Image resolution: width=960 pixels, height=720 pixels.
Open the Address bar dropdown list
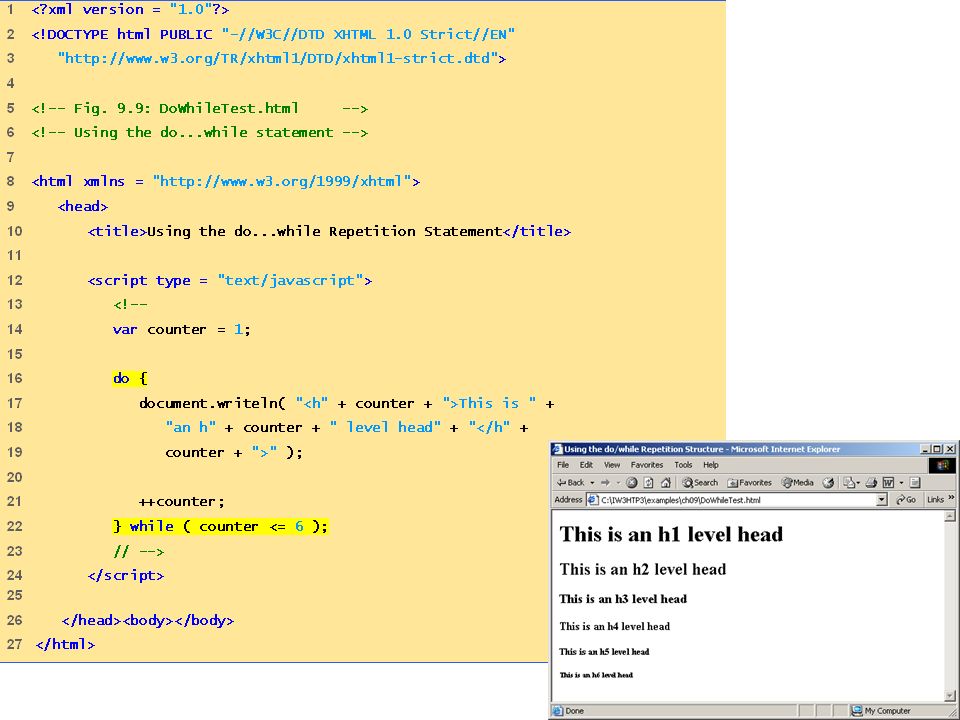(x=882, y=500)
